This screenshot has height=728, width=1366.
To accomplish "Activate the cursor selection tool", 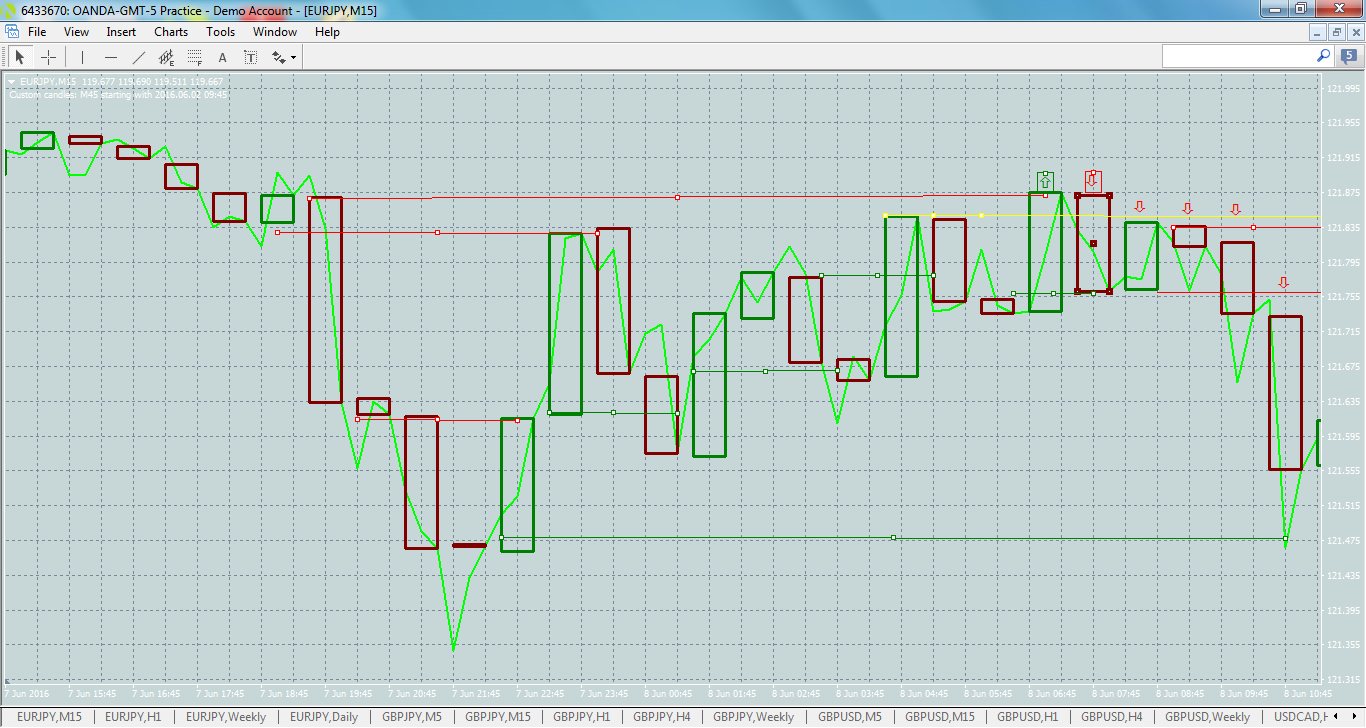I will (20, 57).
